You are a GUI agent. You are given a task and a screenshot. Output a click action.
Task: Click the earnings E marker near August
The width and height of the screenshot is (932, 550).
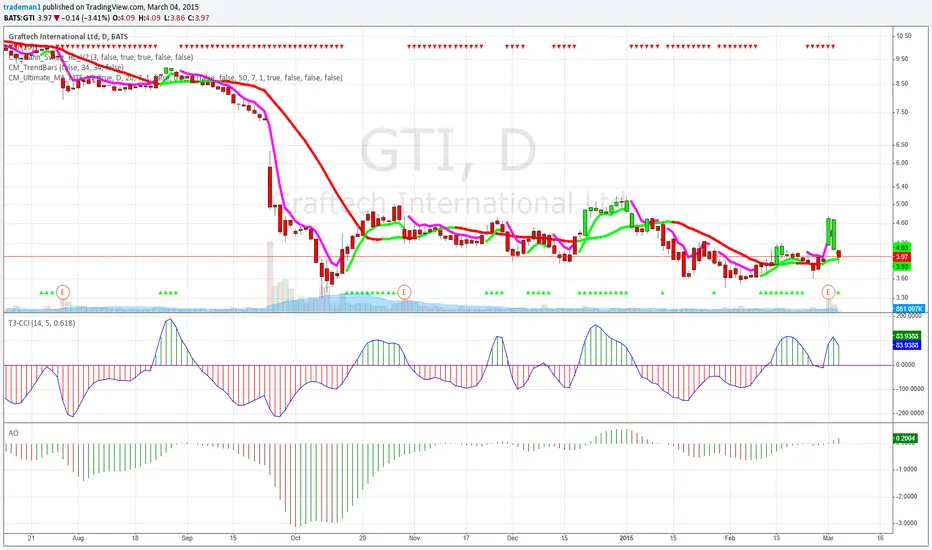click(x=64, y=292)
